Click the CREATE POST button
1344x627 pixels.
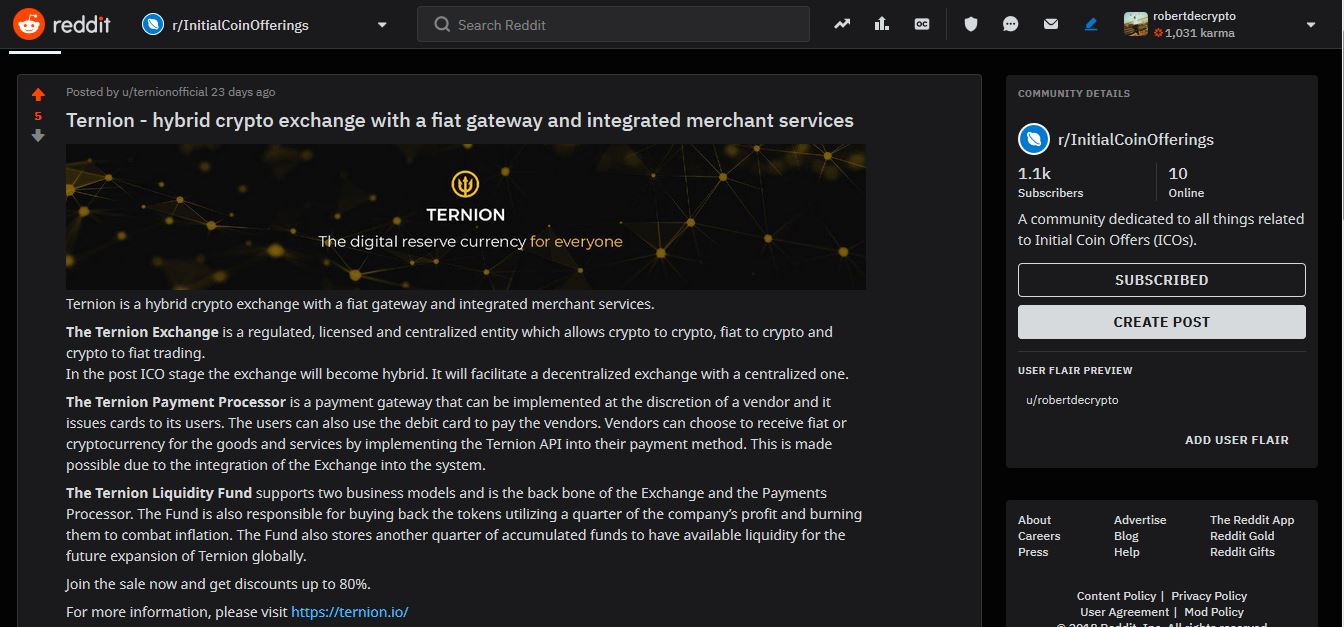[1161, 322]
